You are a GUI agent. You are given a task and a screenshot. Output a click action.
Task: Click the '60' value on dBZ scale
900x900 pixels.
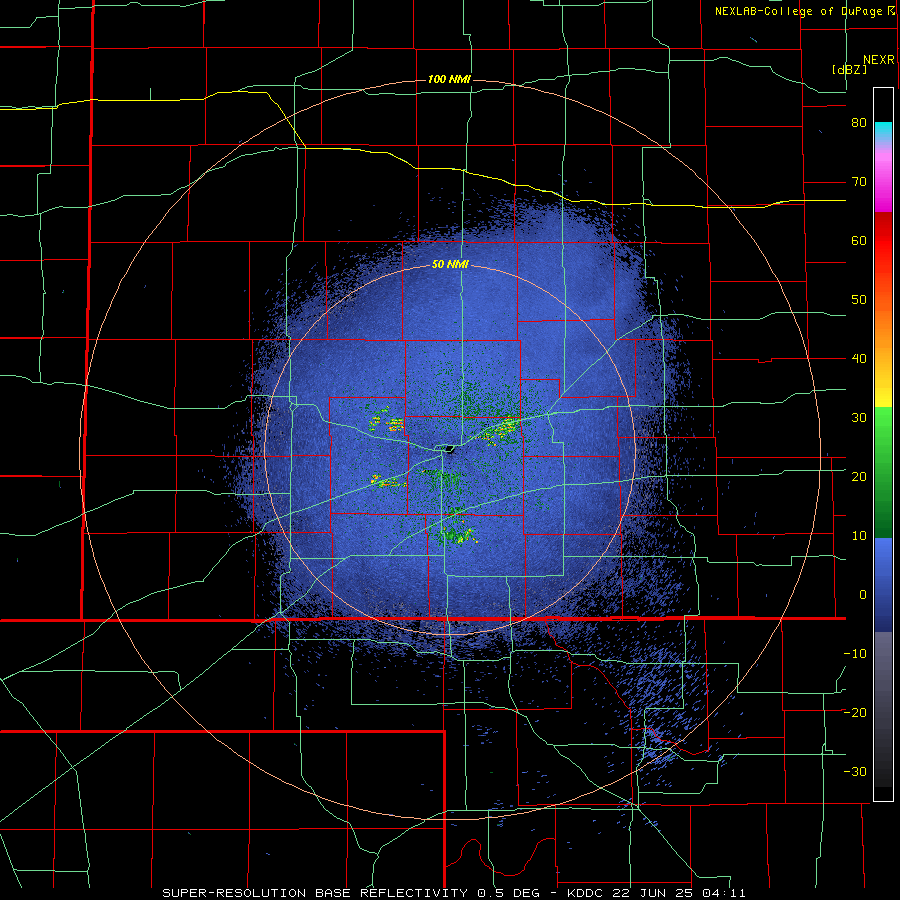[x=859, y=240]
